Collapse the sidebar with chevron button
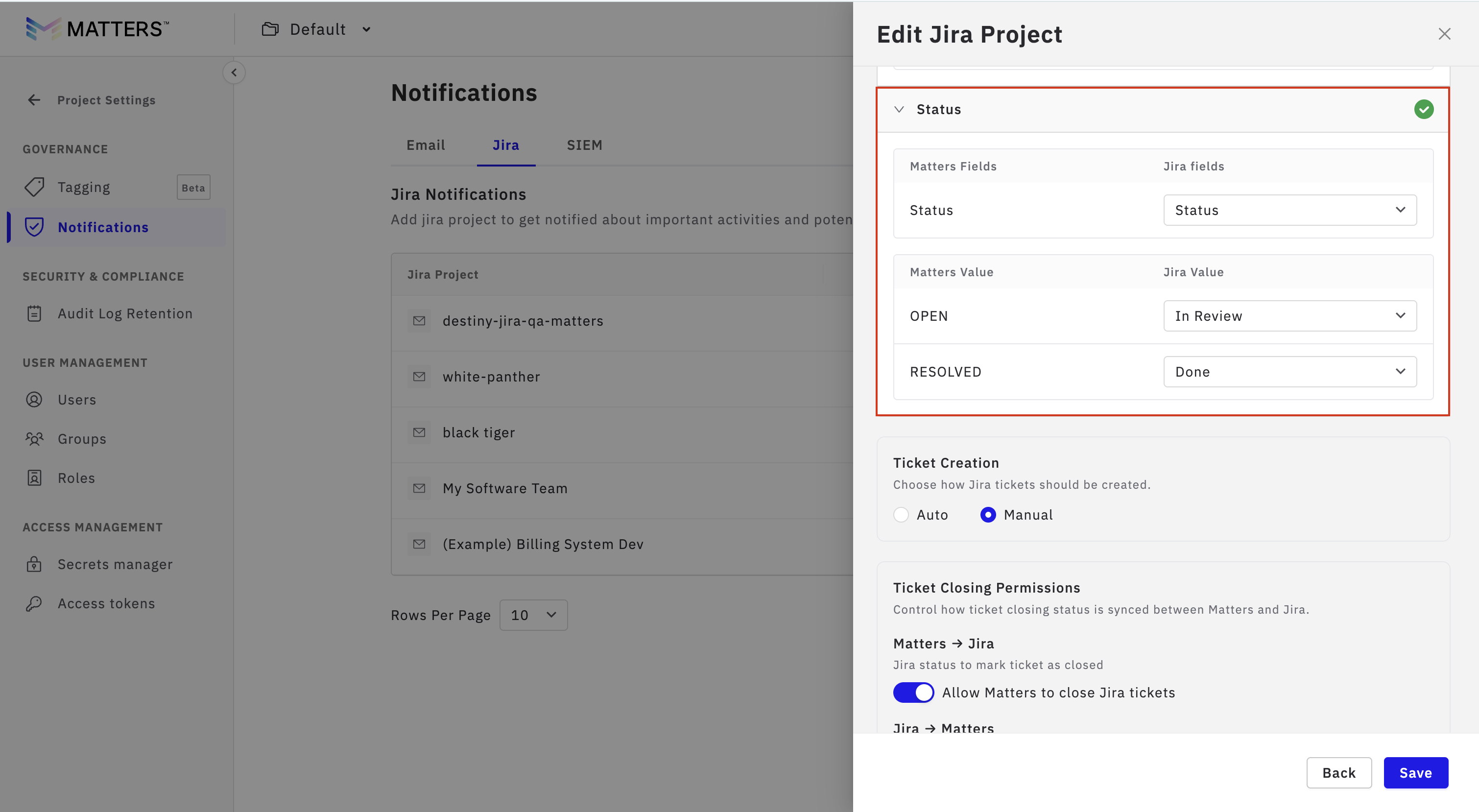The height and width of the screenshot is (812, 1479). [234, 72]
